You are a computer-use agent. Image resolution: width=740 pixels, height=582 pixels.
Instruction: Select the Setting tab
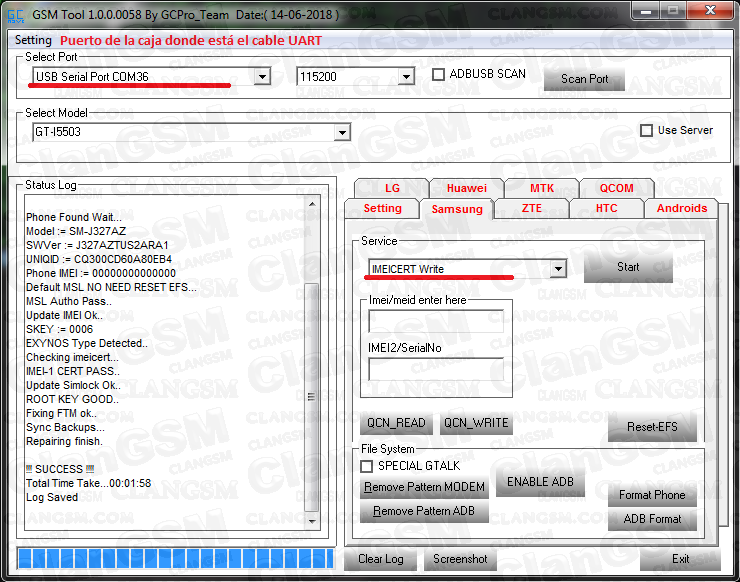click(382, 208)
